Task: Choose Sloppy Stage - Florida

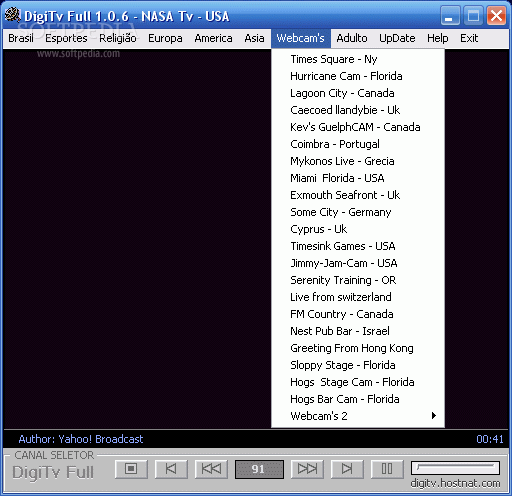Action: (358, 365)
